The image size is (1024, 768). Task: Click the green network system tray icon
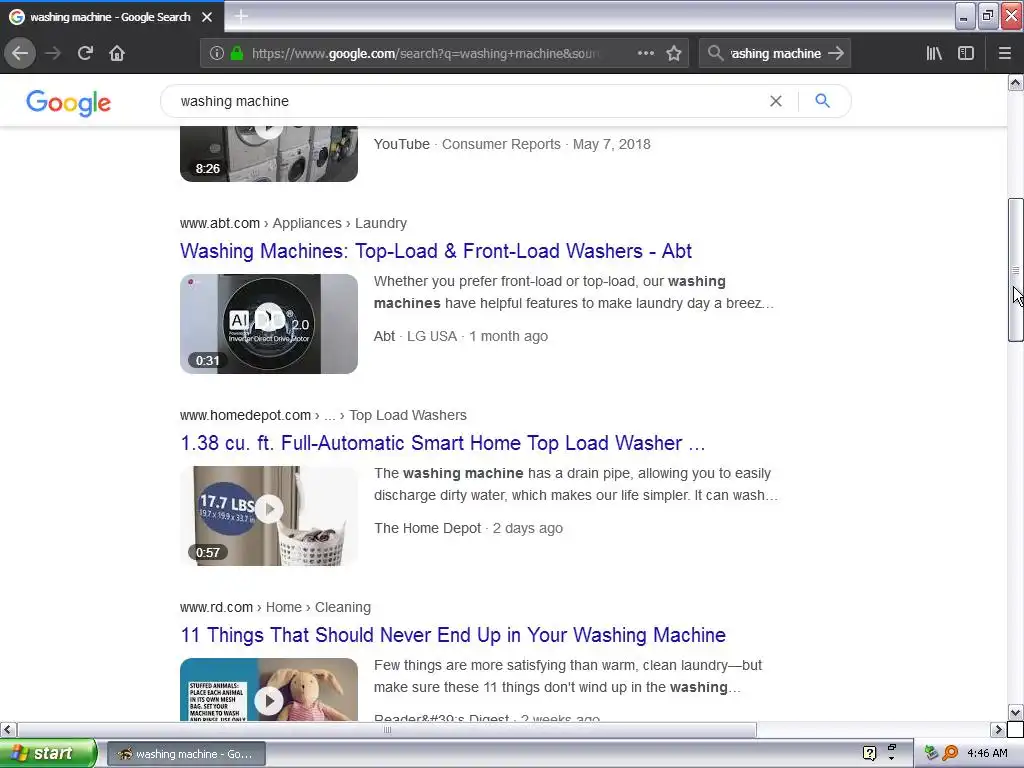pos(931,753)
